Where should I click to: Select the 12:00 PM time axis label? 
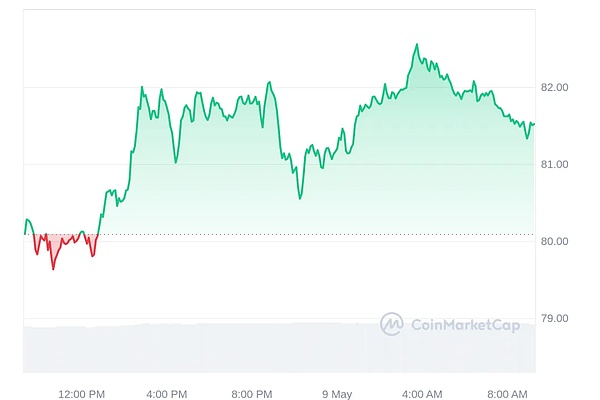(x=81, y=392)
